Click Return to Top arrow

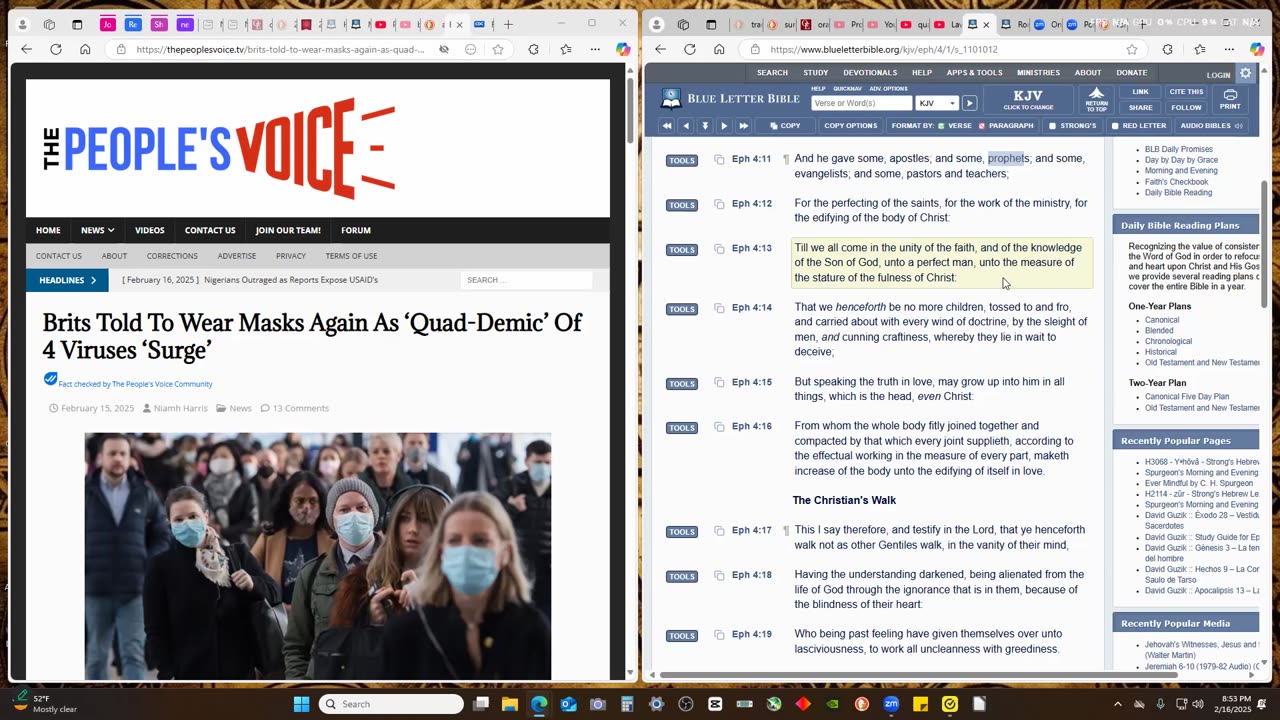click(1097, 99)
